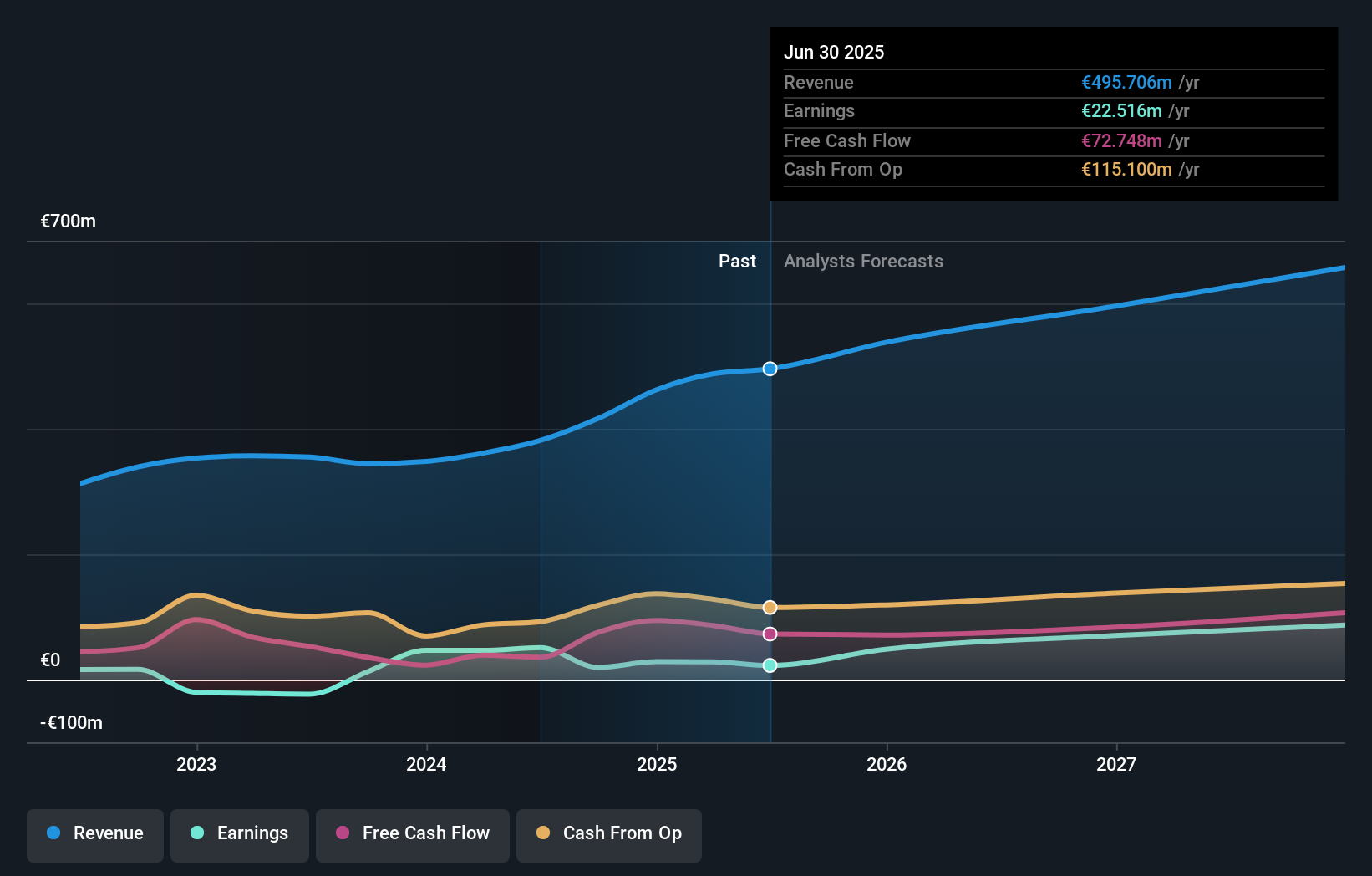Click the €115.100m cash from op value
This screenshot has height=876, width=1372.
click(1126, 170)
